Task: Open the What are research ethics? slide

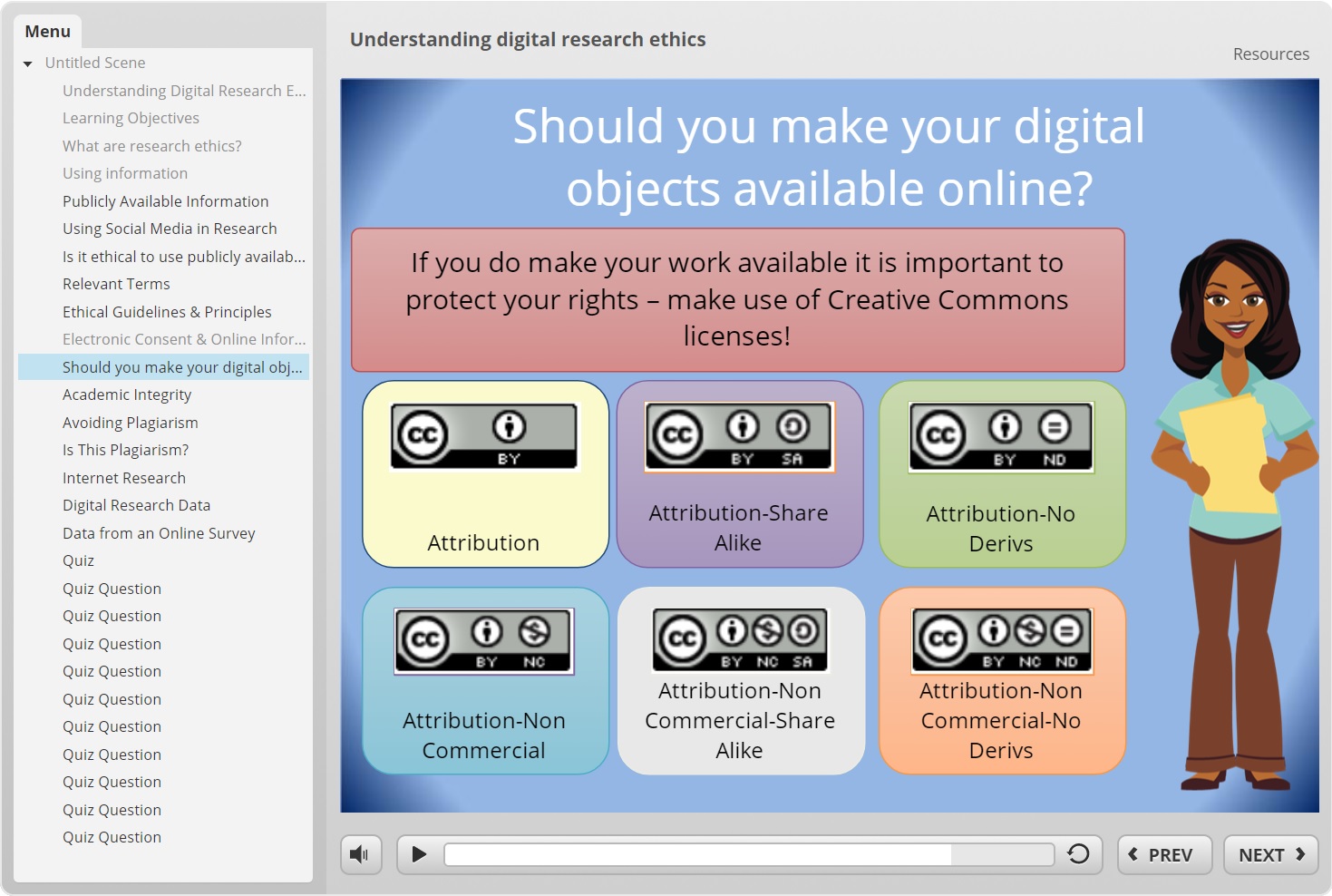Action: pyautogui.click(x=152, y=146)
